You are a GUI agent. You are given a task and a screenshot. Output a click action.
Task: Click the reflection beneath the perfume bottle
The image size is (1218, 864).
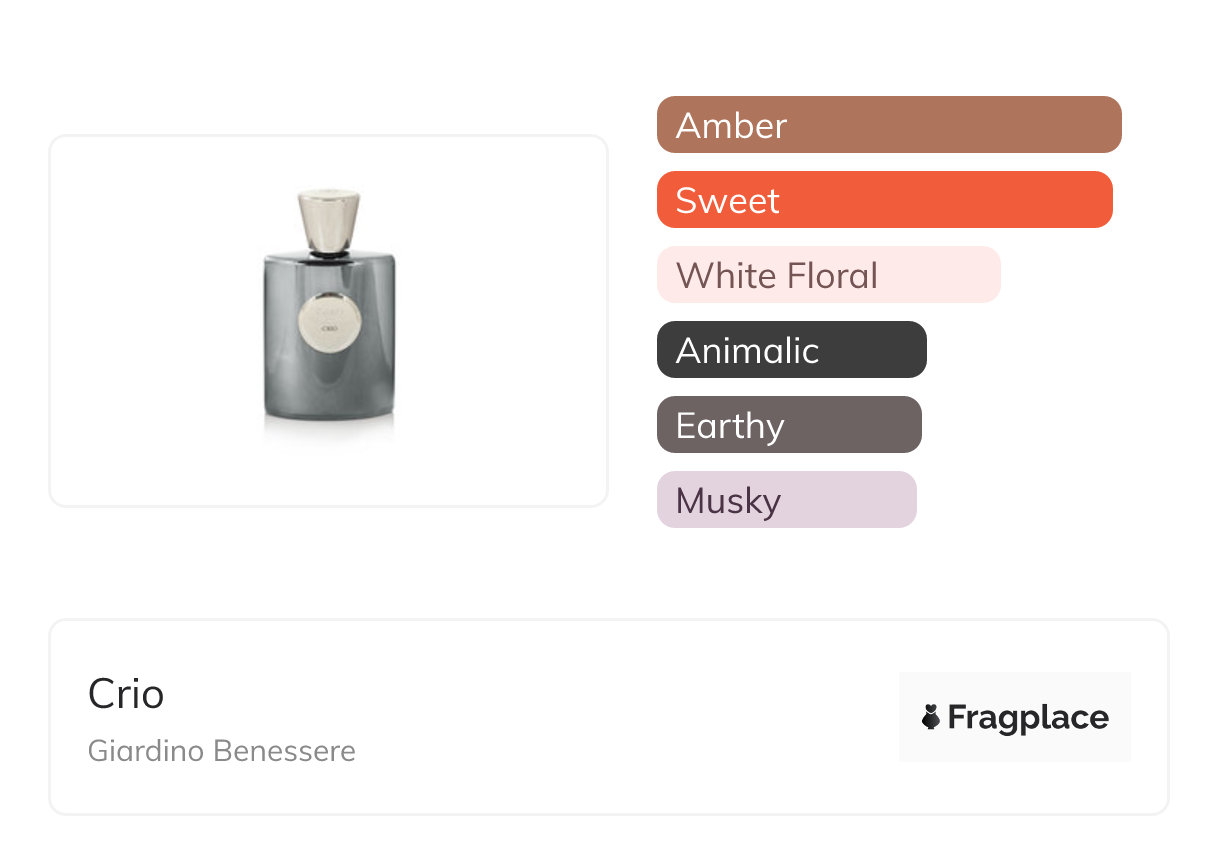click(x=328, y=428)
